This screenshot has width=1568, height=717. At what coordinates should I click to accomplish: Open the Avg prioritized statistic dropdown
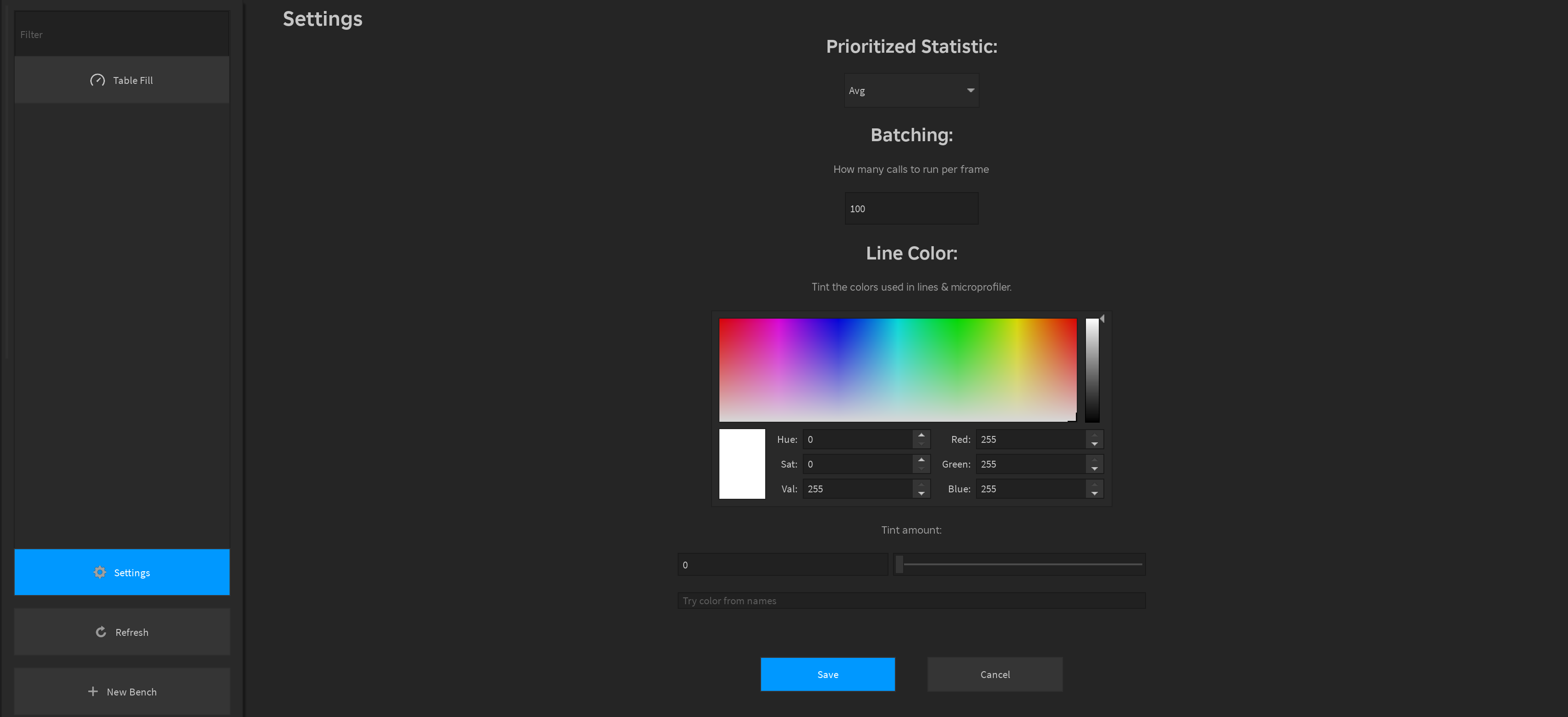tap(910, 91)
